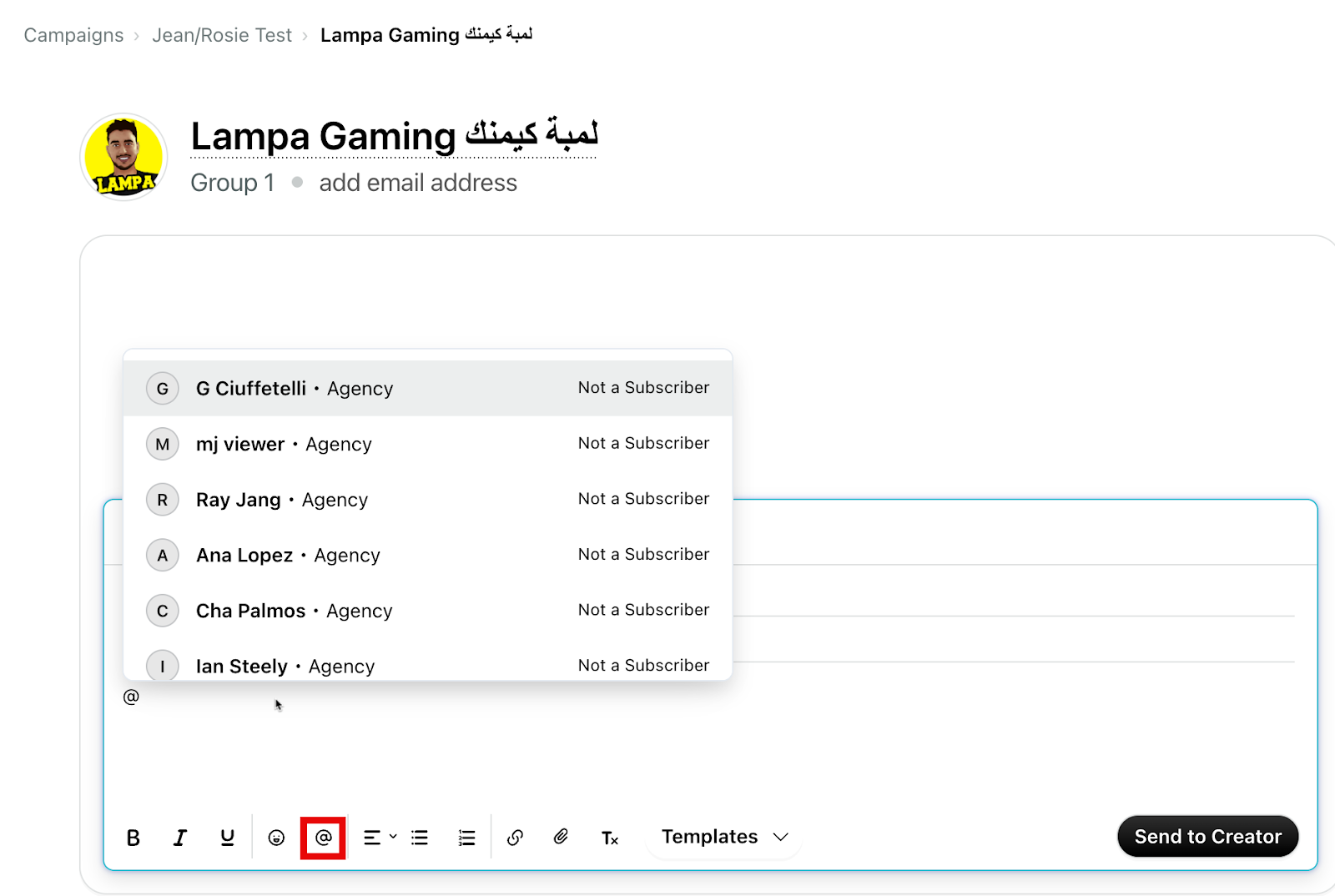Click the R avatar circle
1335x896 pixels.
tap(163, 500)
